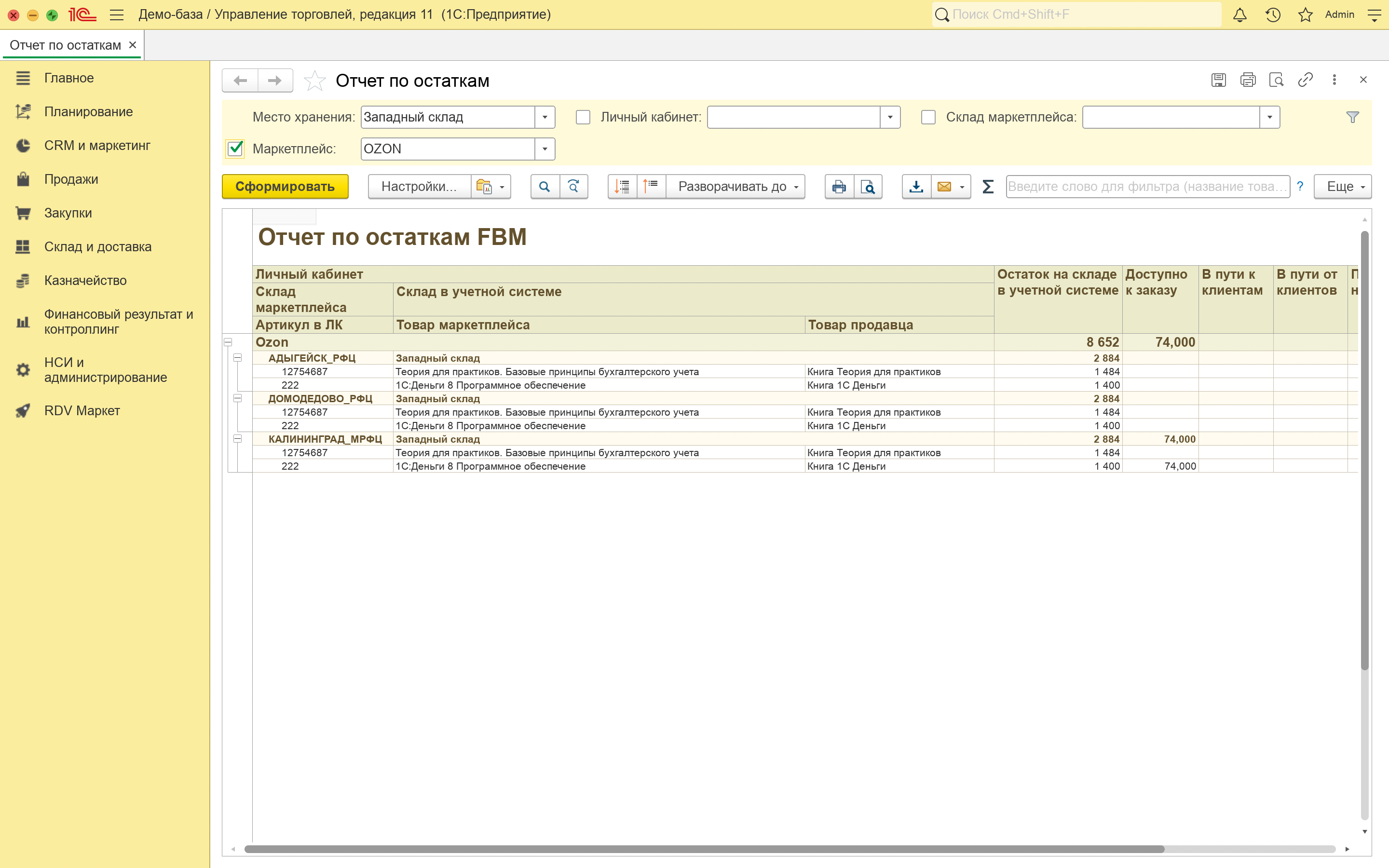Enable the Личный кабинет checkbox
The image size is (1389, 868).
point(583,117)
